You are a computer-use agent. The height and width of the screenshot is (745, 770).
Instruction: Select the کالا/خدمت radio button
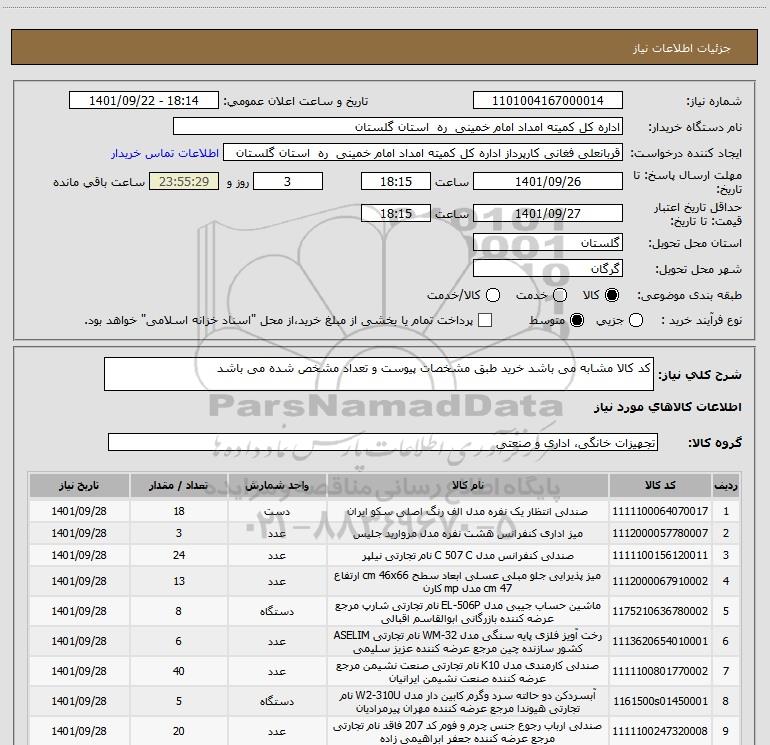coord(493,295)
